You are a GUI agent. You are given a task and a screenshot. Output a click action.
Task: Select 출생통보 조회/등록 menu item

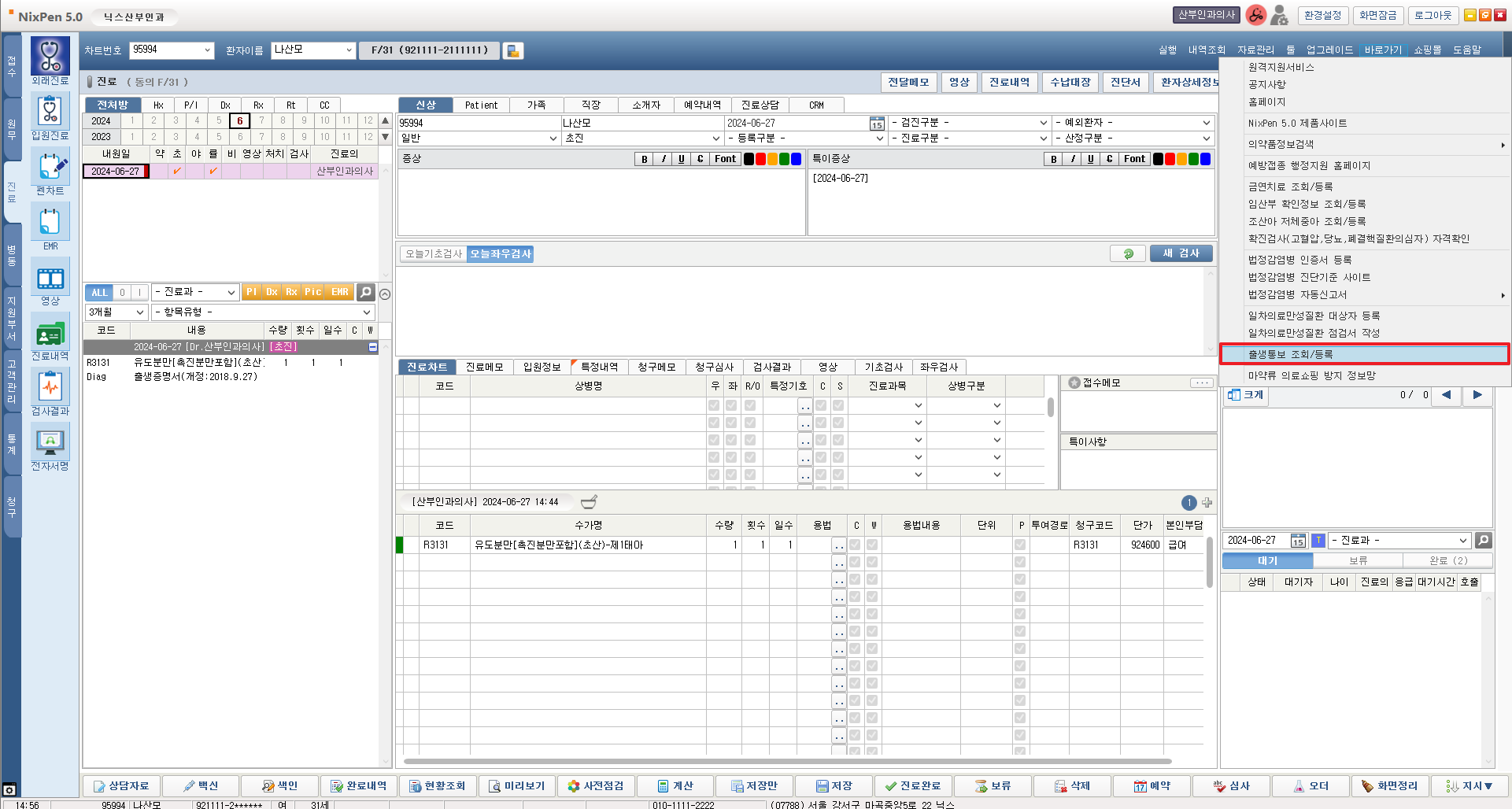pyautogui.click(x=1364, y=354)
